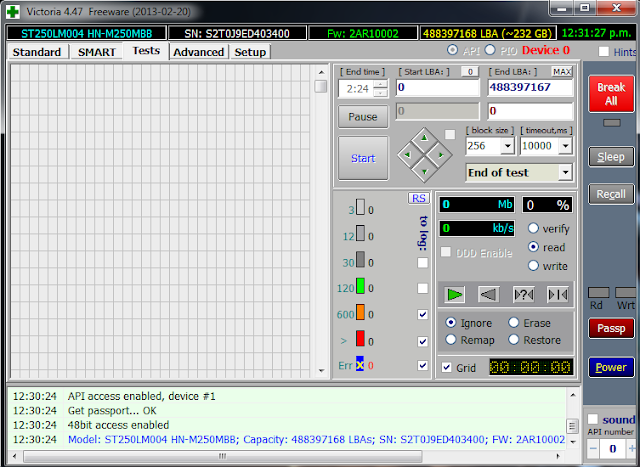This screenshot has width=640, height=467.
Task: Select the Remap error action
Action: 451,340
